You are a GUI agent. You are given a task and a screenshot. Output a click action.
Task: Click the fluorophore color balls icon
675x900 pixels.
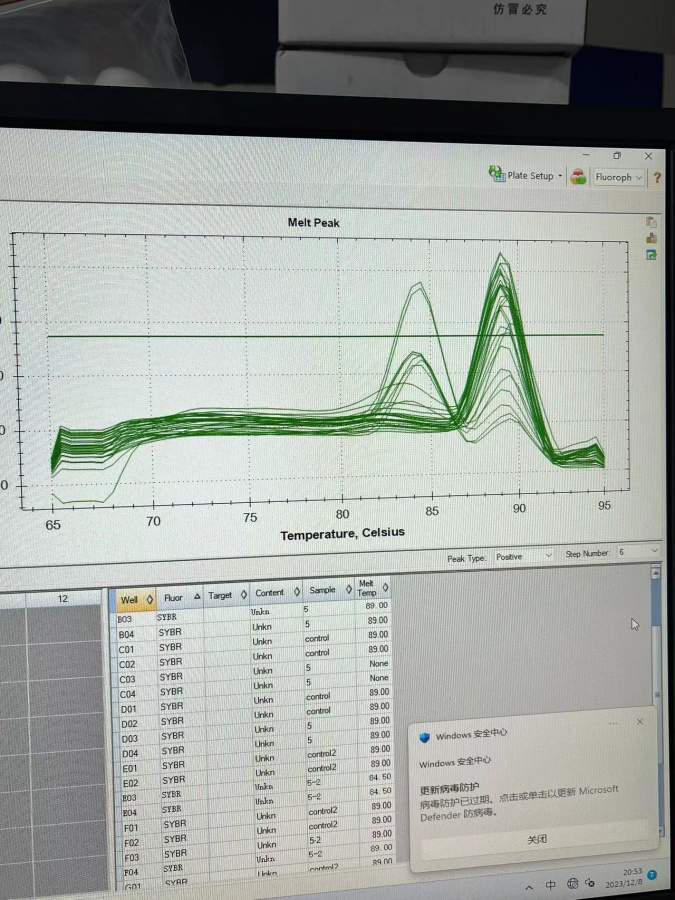[x=578, y=176]
